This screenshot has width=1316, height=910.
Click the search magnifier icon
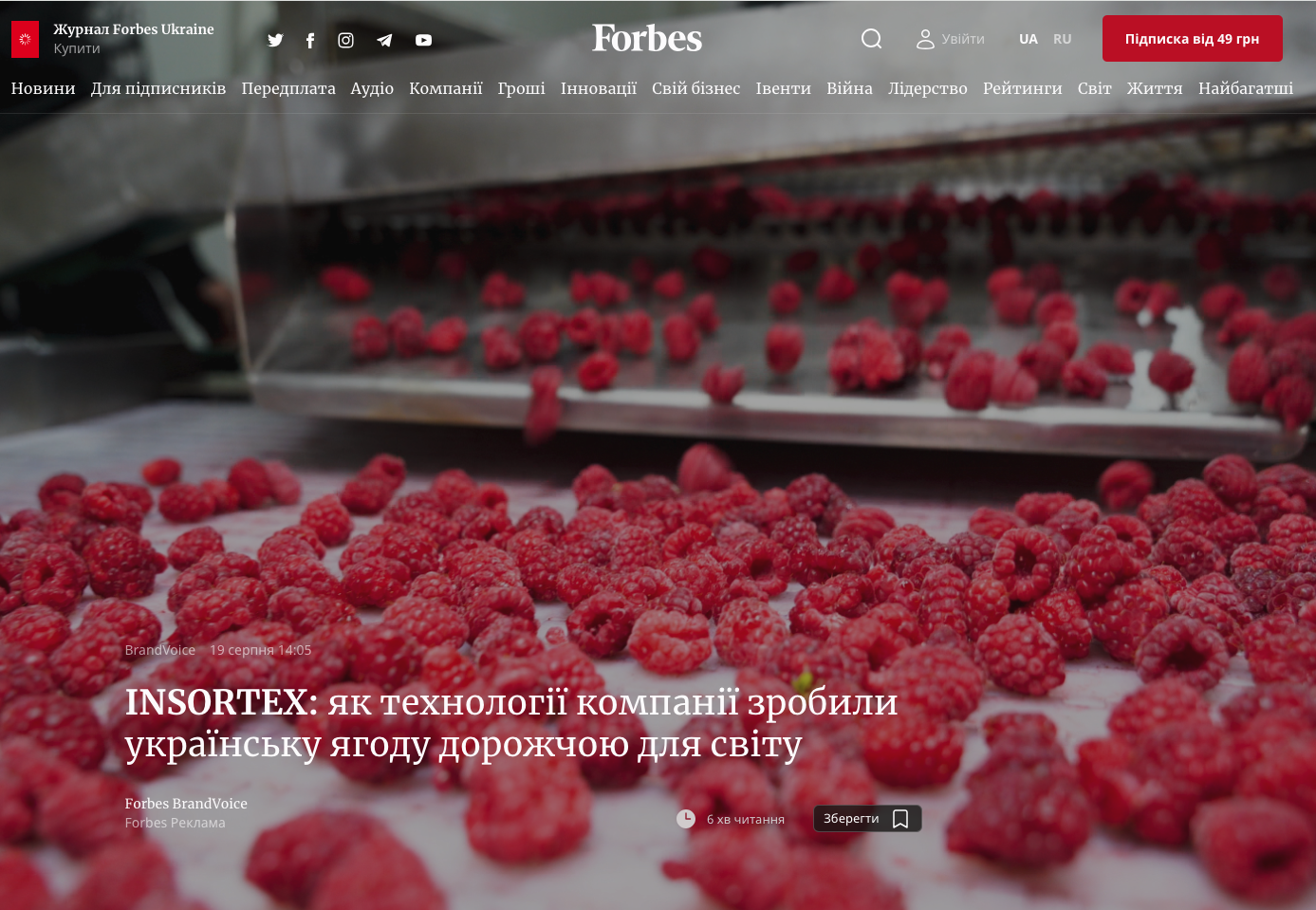click(x=871, y=39)
